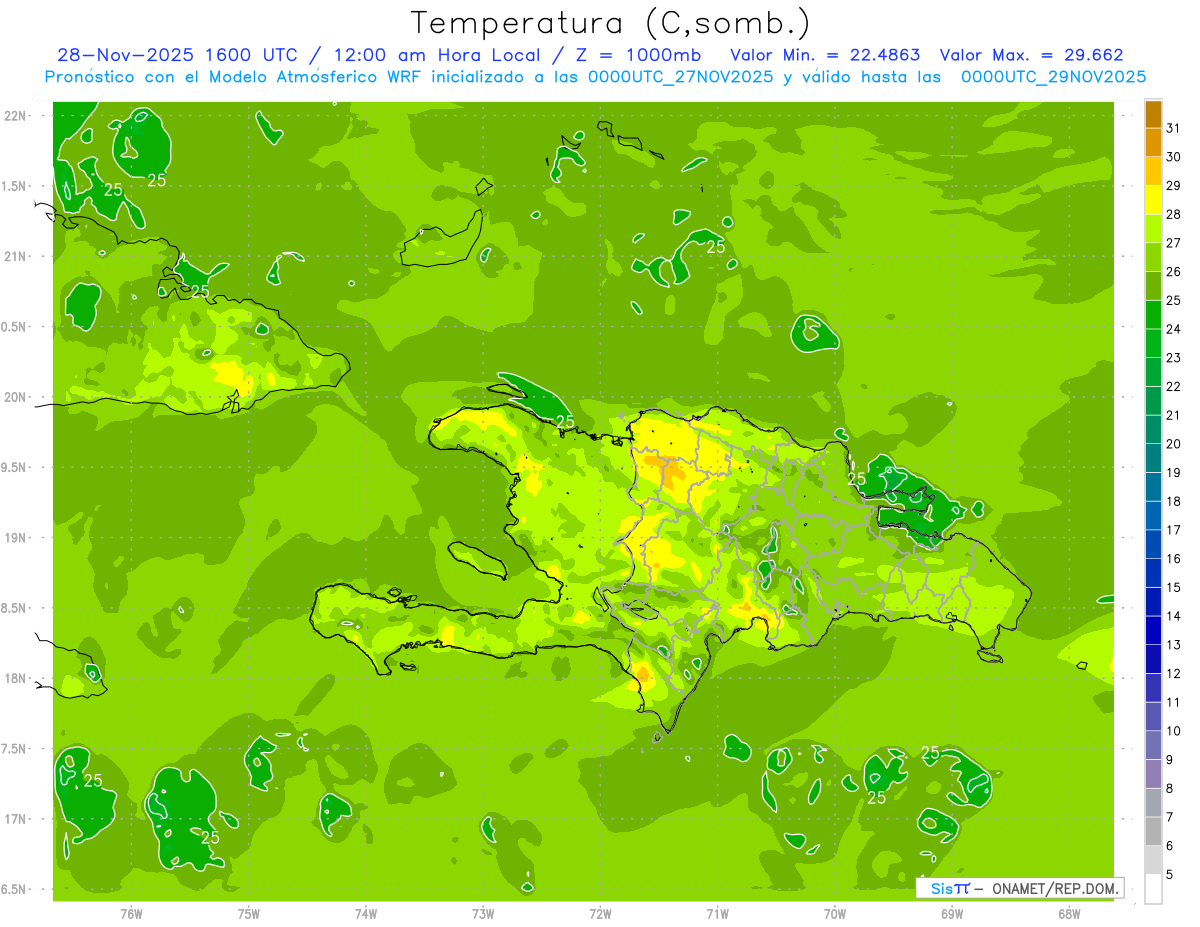
Task: Pick the amber swatch between legend 29 and 30
Action: point(1153,171)
